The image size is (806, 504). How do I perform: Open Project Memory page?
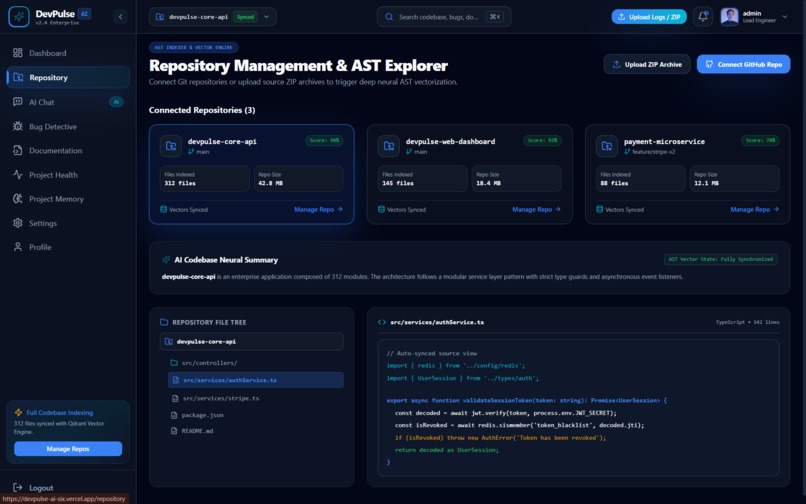pos(68,199)
